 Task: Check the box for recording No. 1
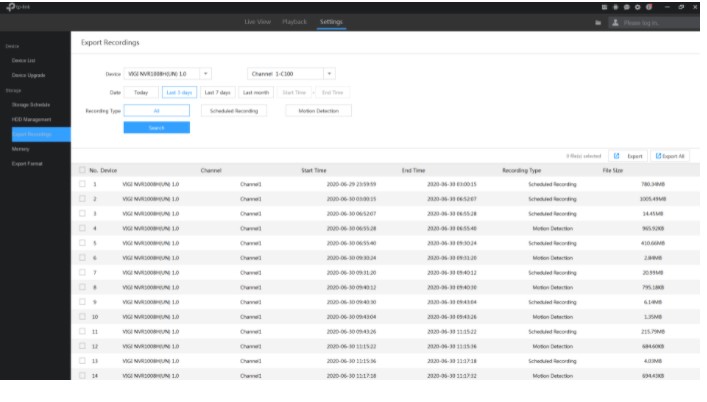point(82,184)
